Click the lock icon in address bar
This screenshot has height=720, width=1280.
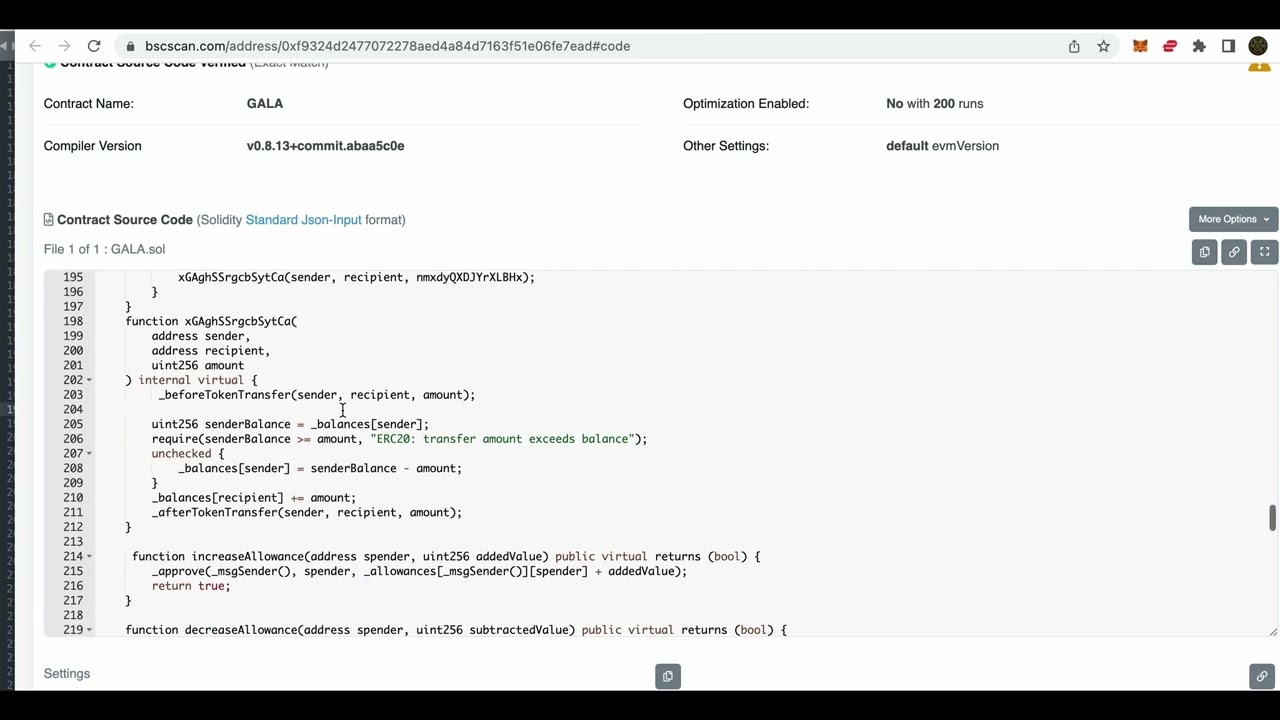[x=130, y=46]
